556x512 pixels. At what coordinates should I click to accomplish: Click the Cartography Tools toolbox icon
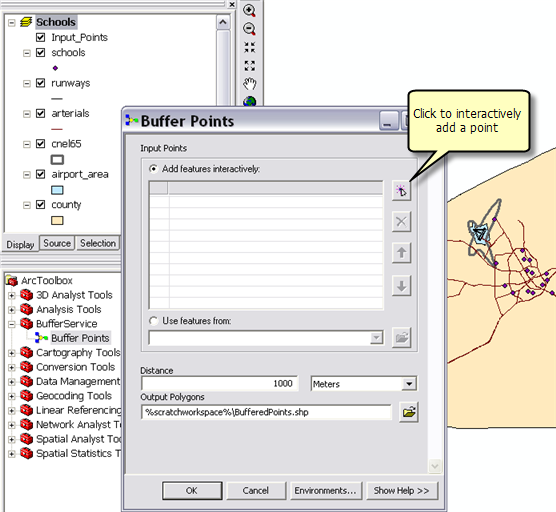click(x=27, y=352)
